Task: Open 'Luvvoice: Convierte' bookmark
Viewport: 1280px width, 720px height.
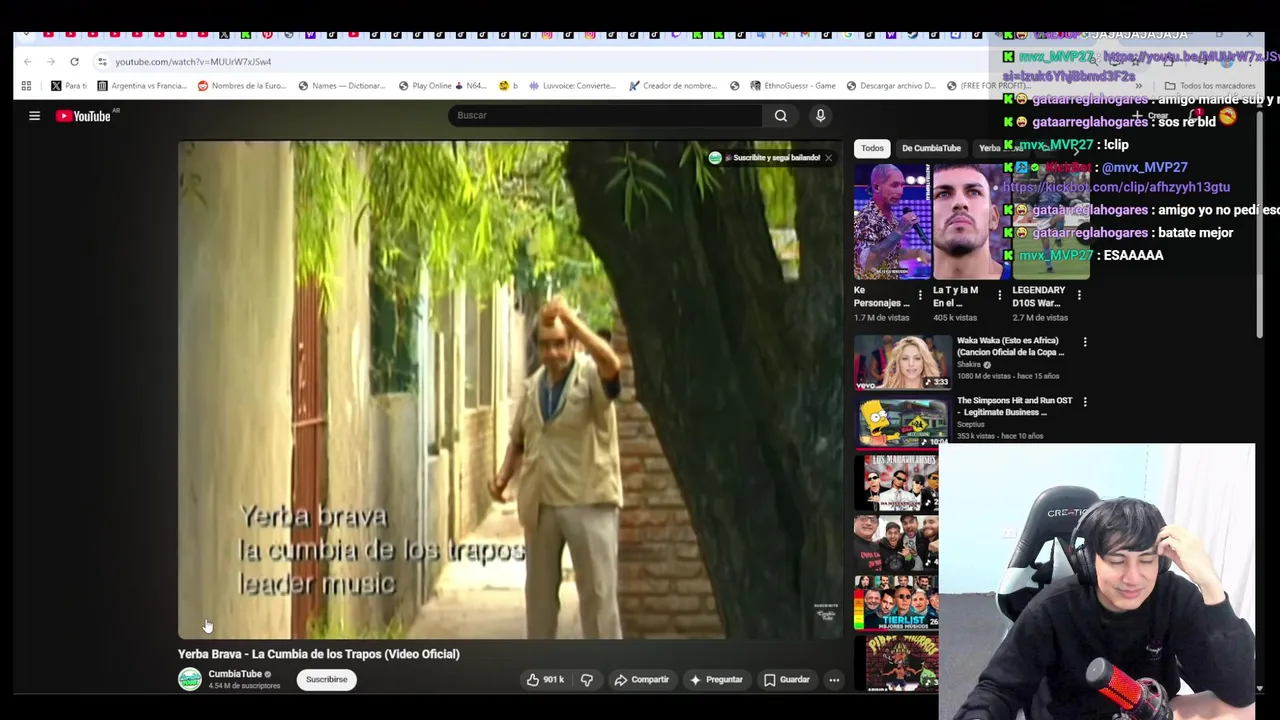Action: click(x=573, y=86)
